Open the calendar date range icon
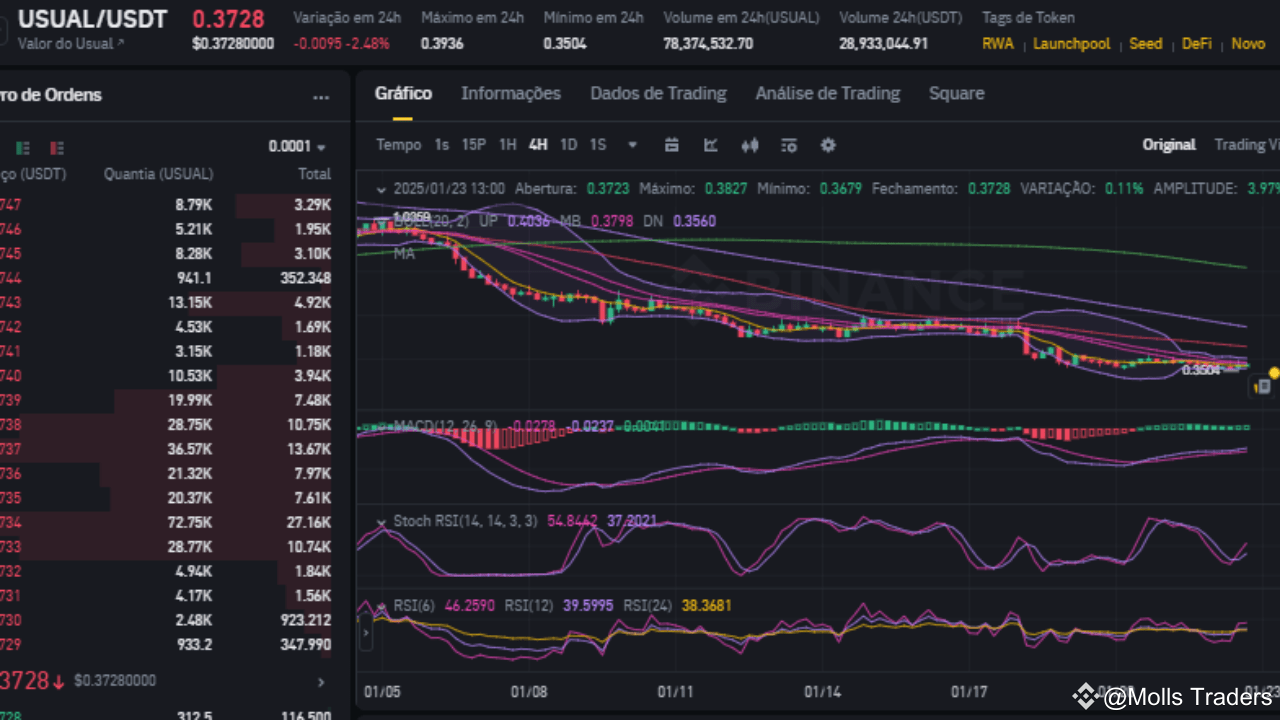This screenshot has width=1280, height=720. [672, 145]
